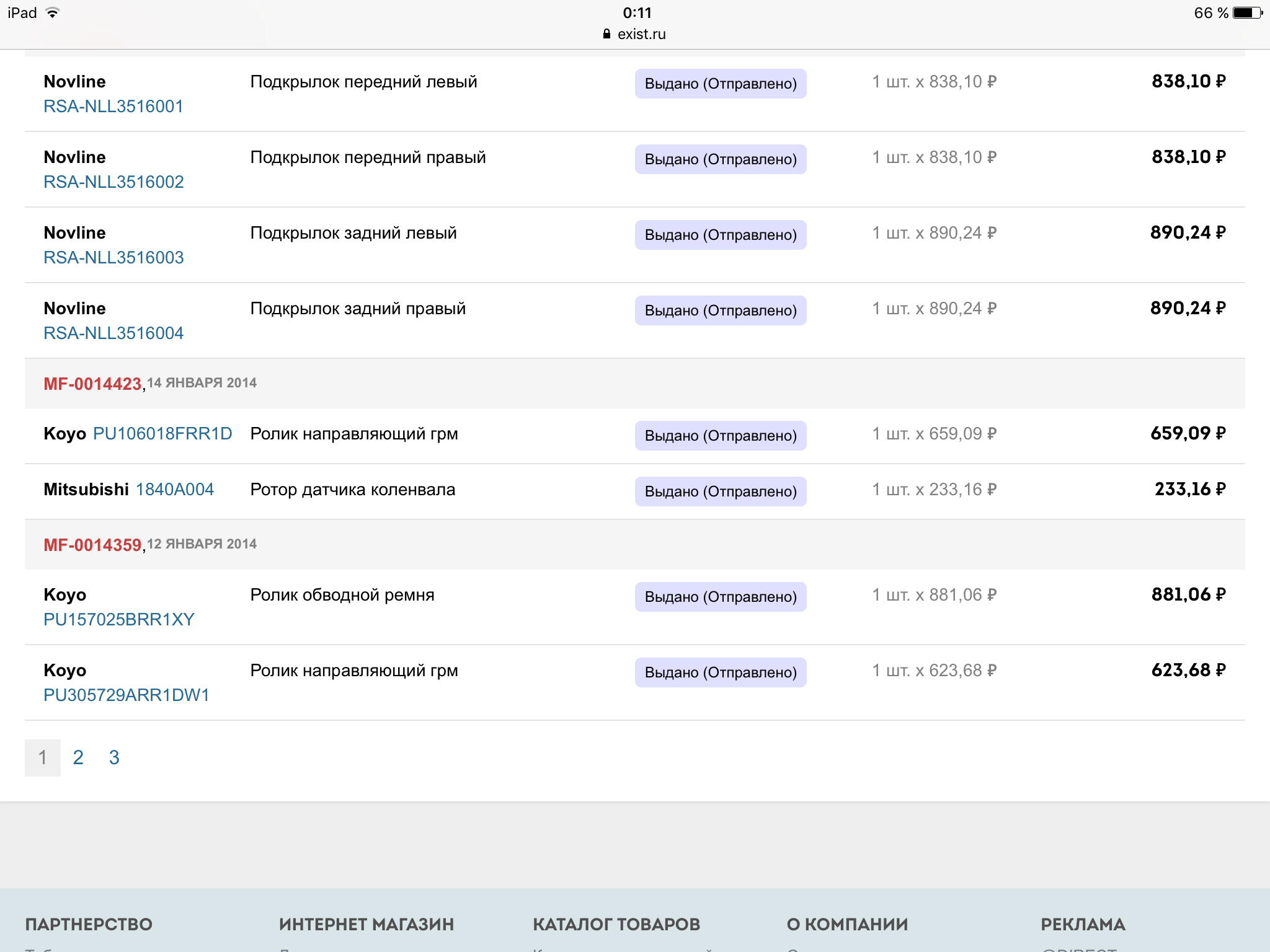Open order MF-0014423

[x=92, y=384]
